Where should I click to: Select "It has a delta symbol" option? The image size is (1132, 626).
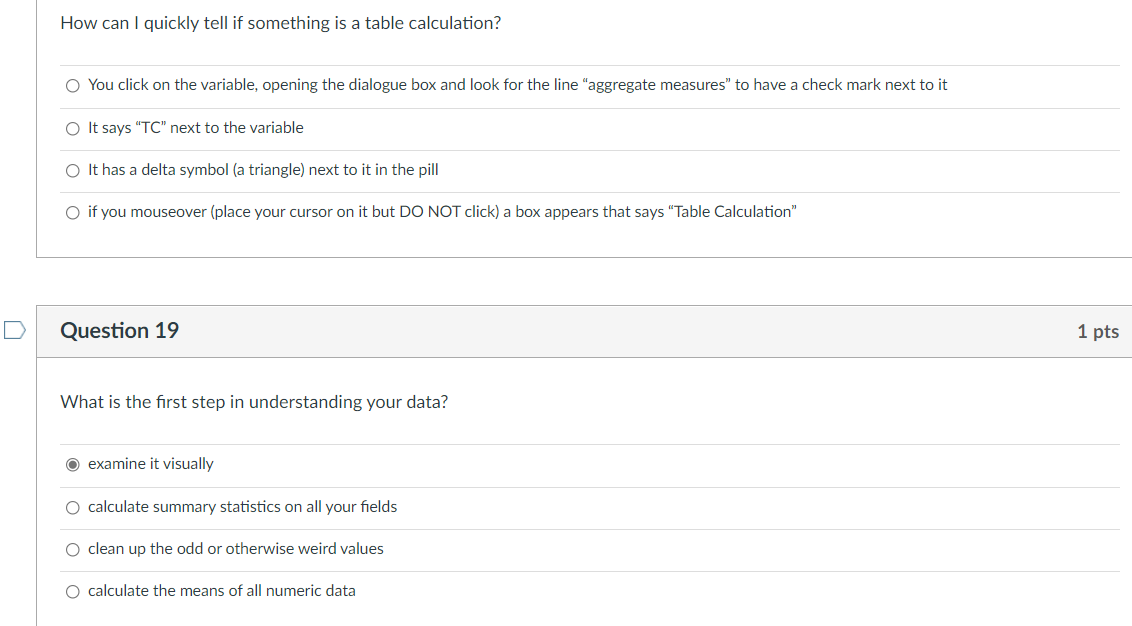[x=72, y=170]
